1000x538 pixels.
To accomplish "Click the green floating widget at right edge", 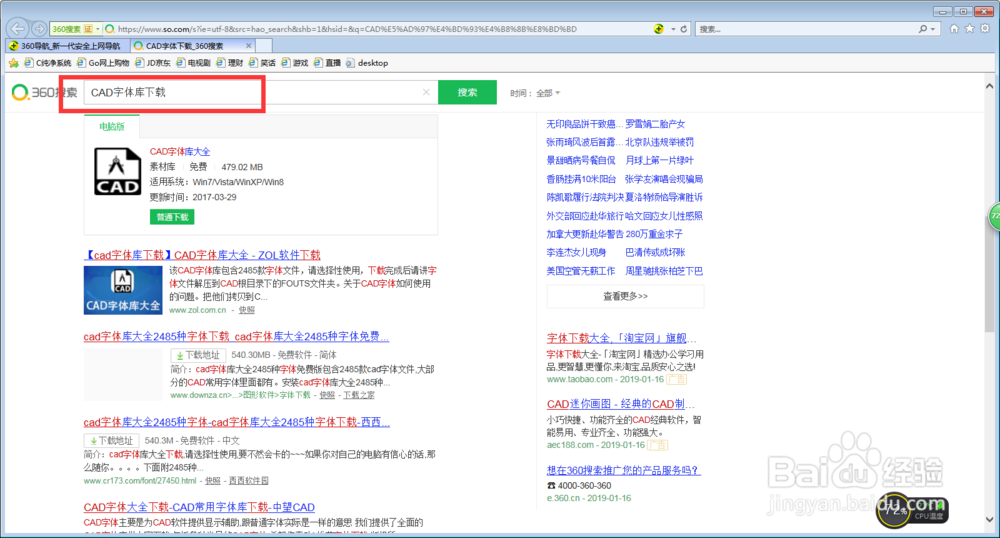I will tap(994, 217).
